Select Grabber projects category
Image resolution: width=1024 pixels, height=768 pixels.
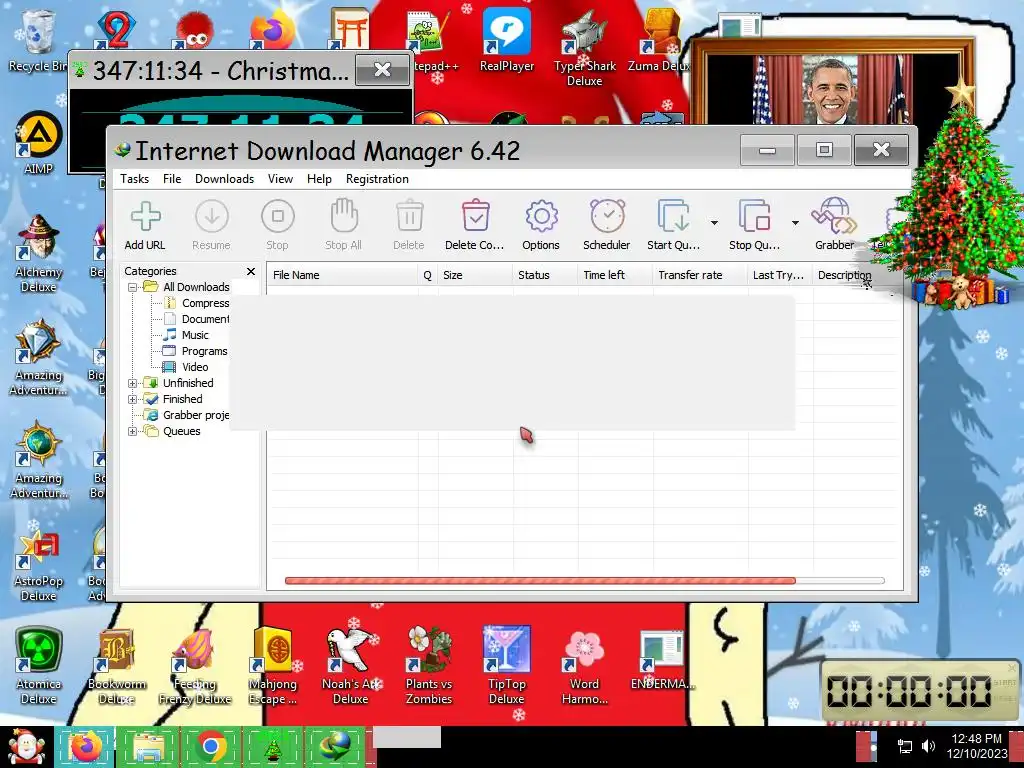(196, 415)
